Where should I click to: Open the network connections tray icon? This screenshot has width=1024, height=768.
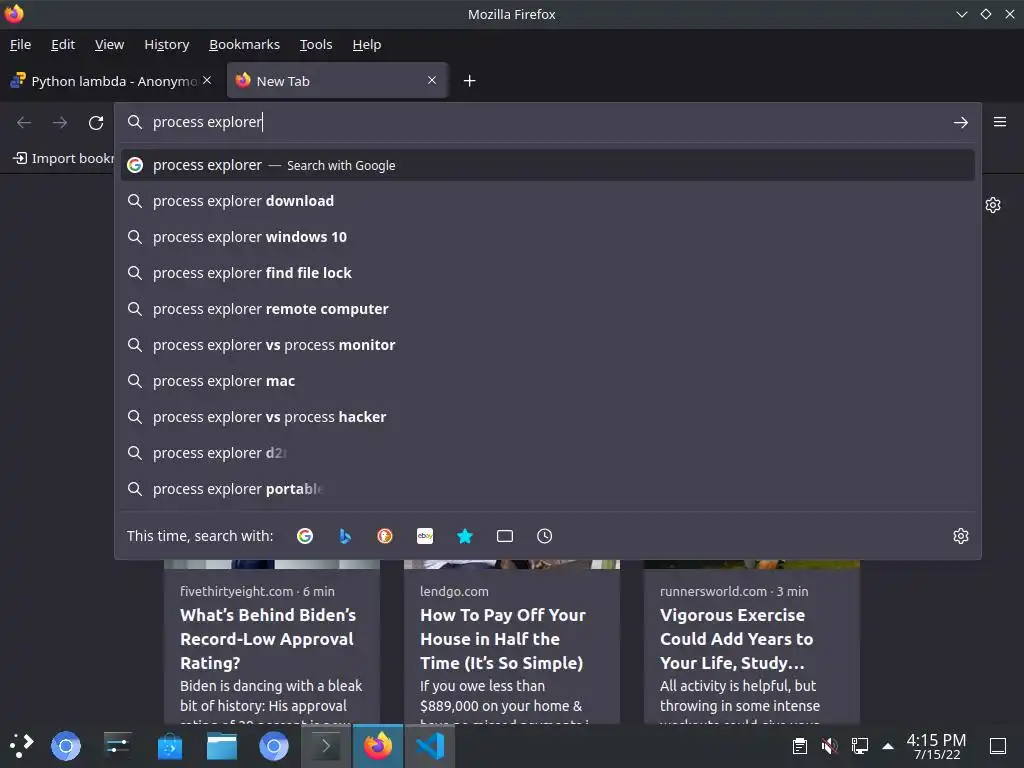tap(859, 746)
